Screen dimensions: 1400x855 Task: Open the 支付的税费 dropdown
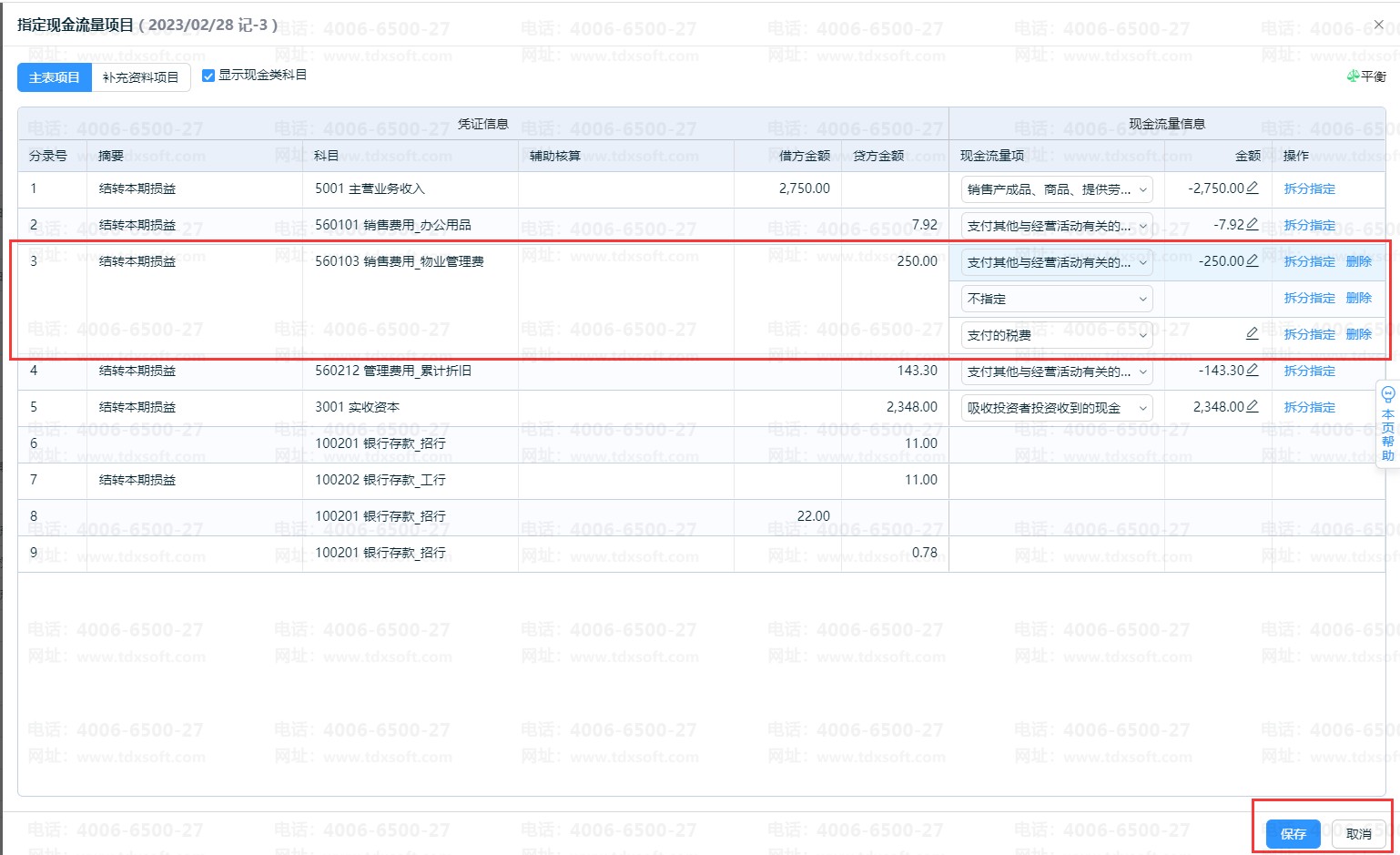point(1057,335)
